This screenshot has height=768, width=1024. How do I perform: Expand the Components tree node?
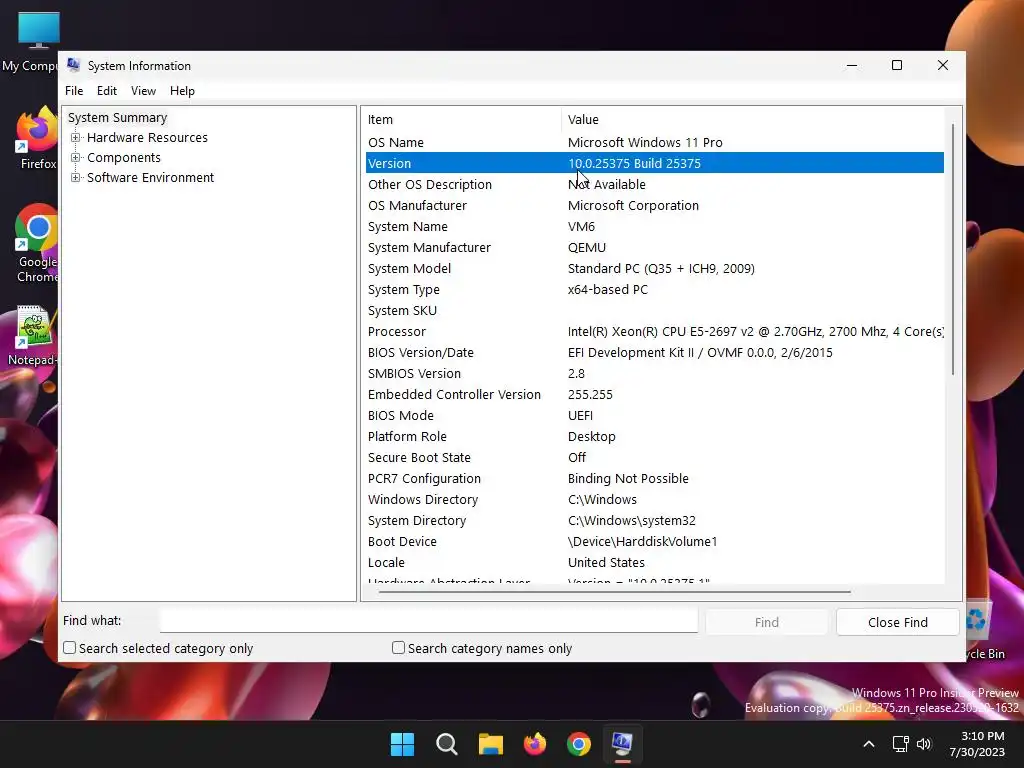[x=76, y=157]
